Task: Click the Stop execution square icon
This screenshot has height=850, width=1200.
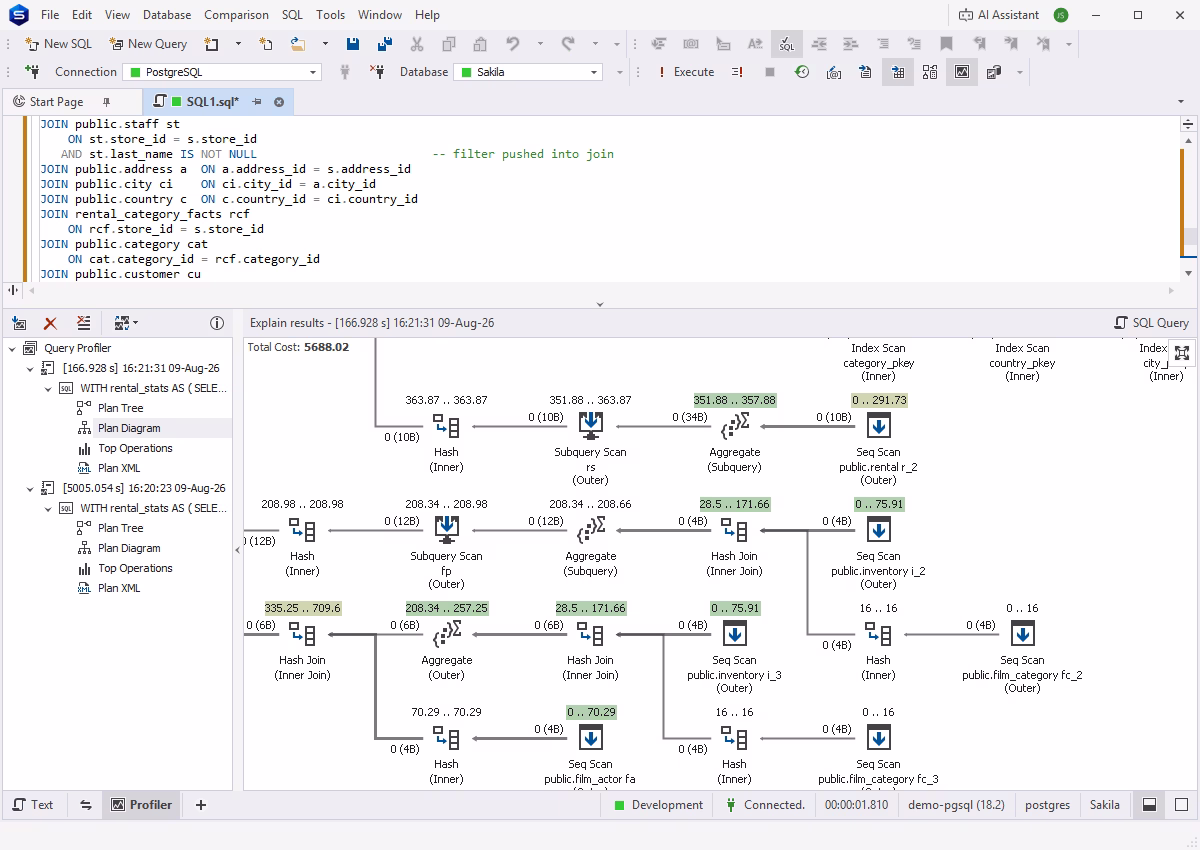Action: [x=769, y=72]
